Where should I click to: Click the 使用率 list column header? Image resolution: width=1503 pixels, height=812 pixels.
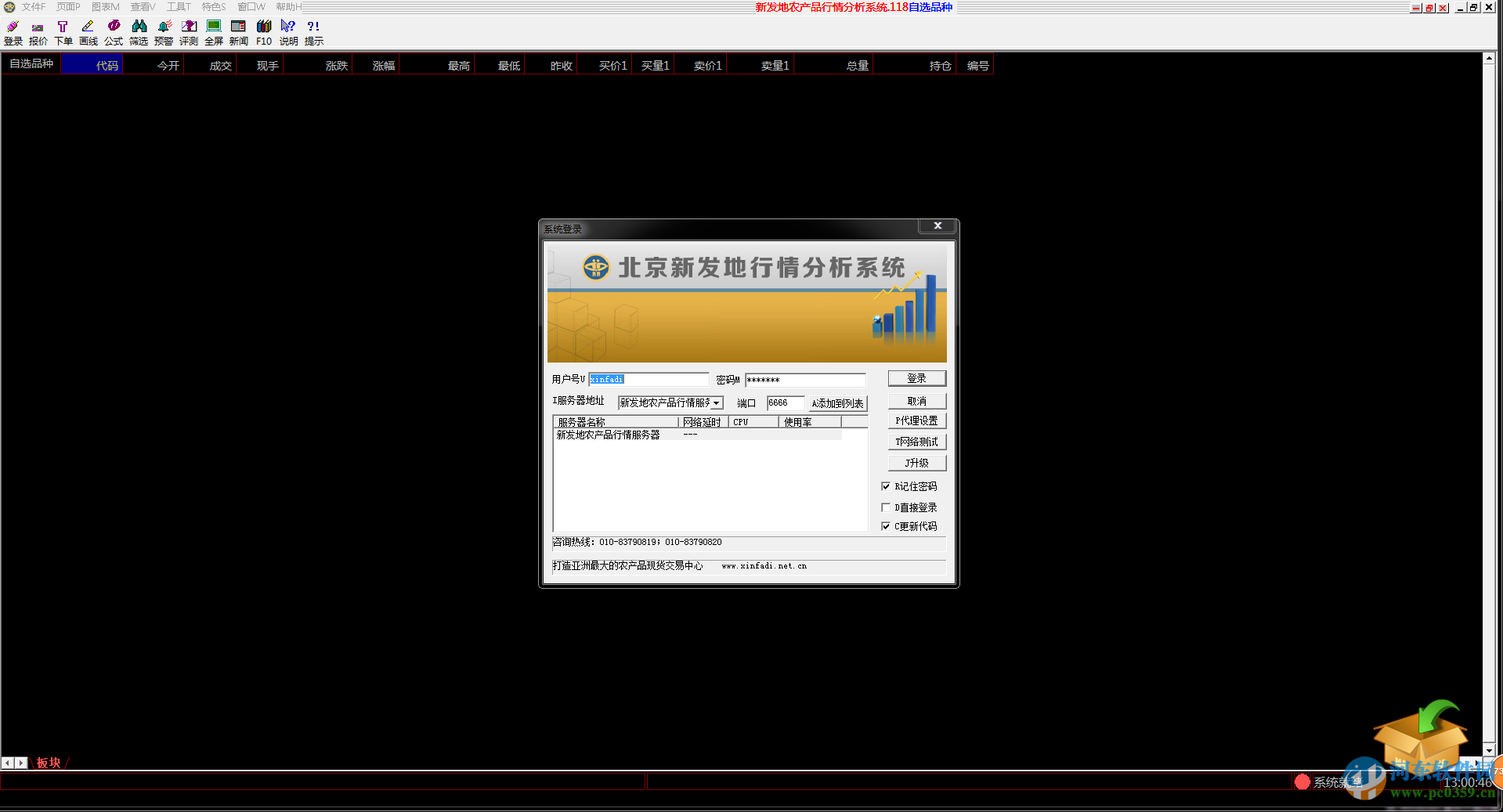point(810,422)
